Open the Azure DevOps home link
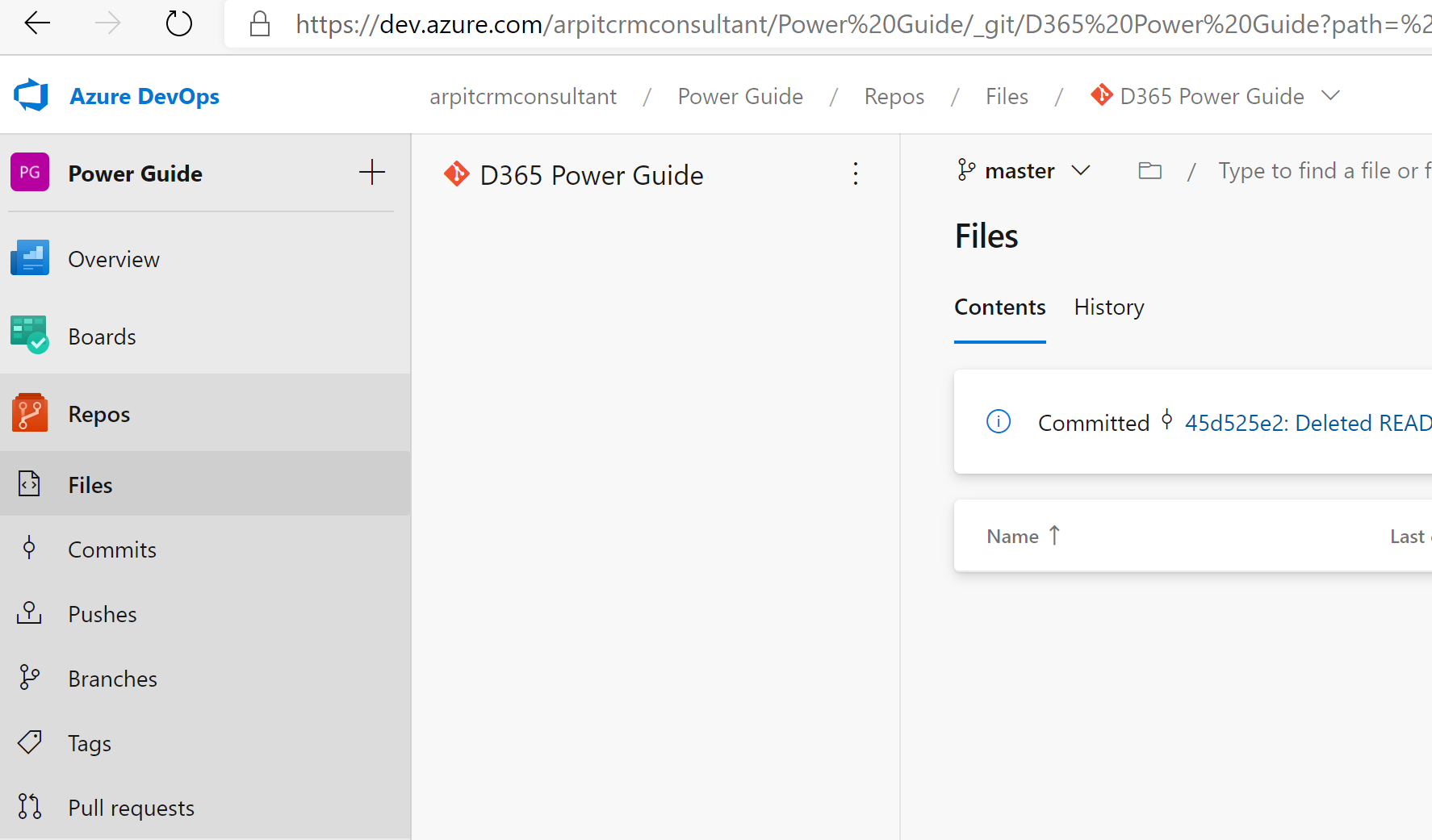This screenshot has width=1432, height=840. pyautogui.click(x=144, y=96)
